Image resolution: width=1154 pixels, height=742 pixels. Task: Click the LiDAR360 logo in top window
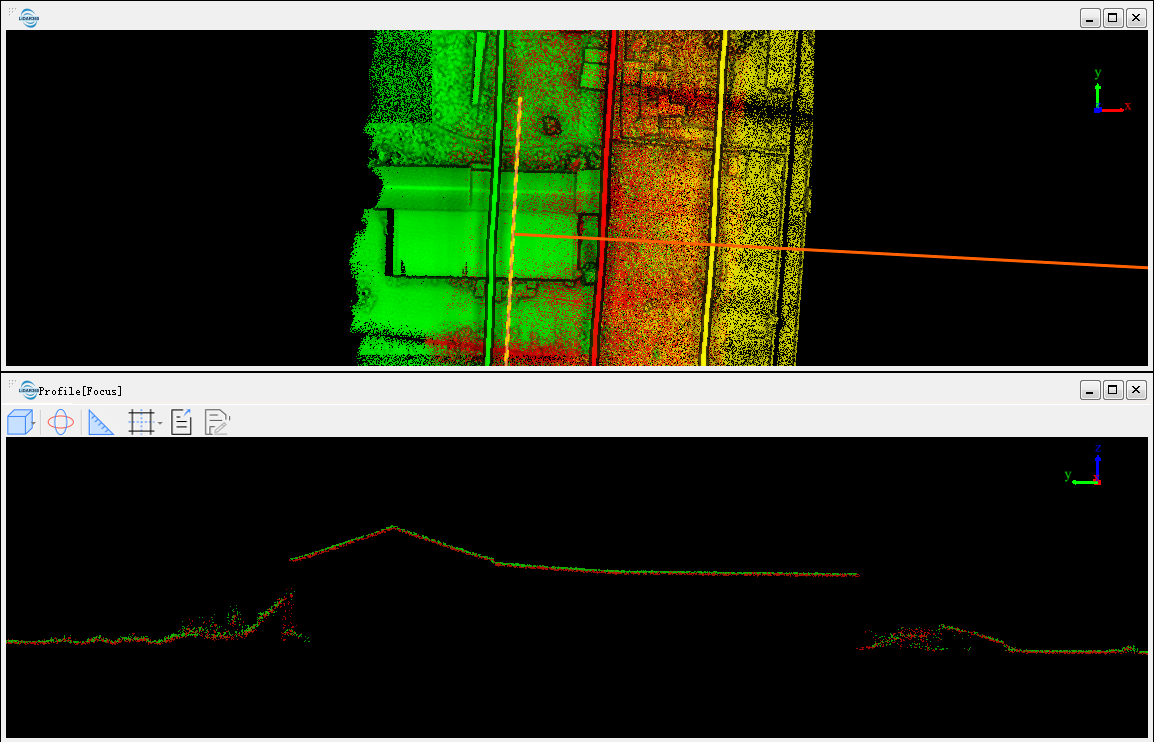click(x=29, y=17)
